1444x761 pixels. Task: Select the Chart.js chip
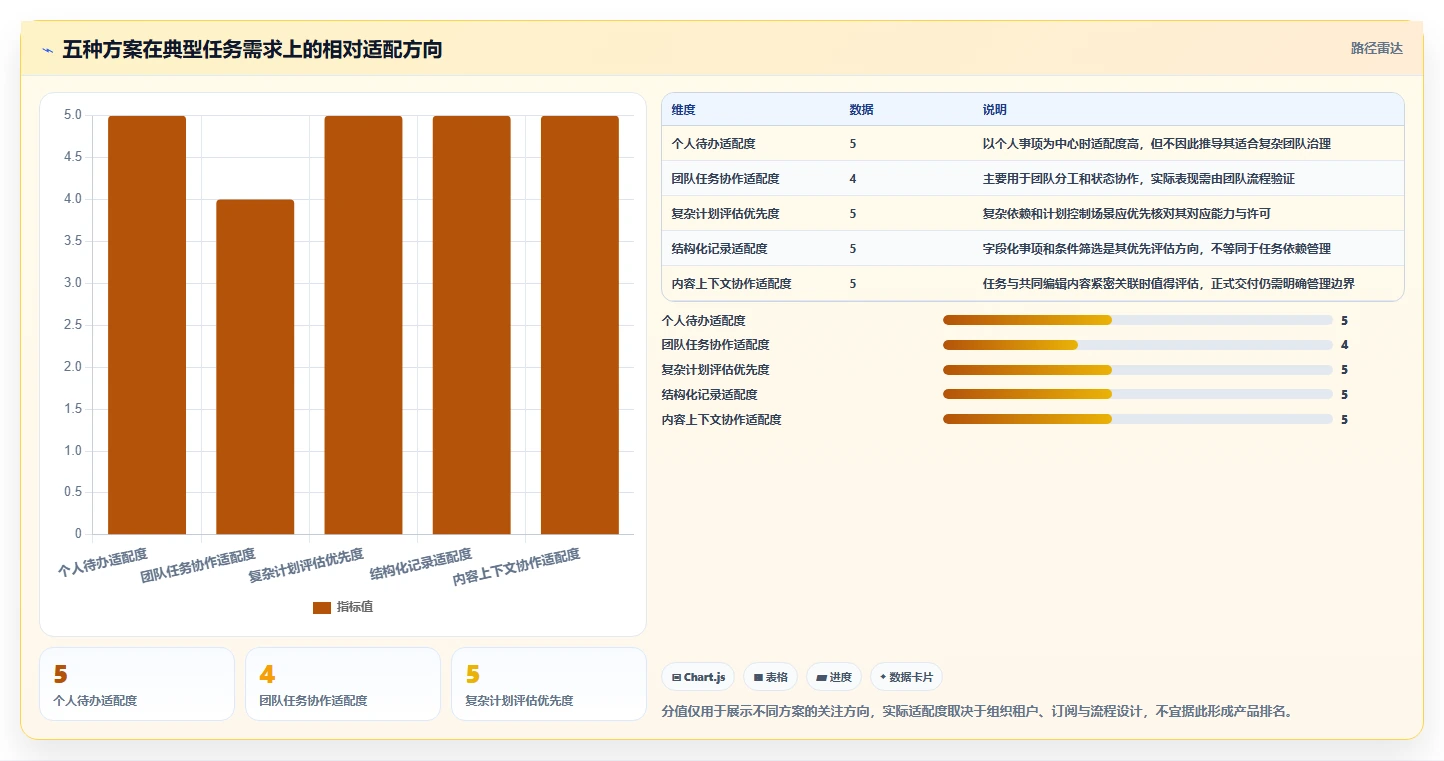698,677
